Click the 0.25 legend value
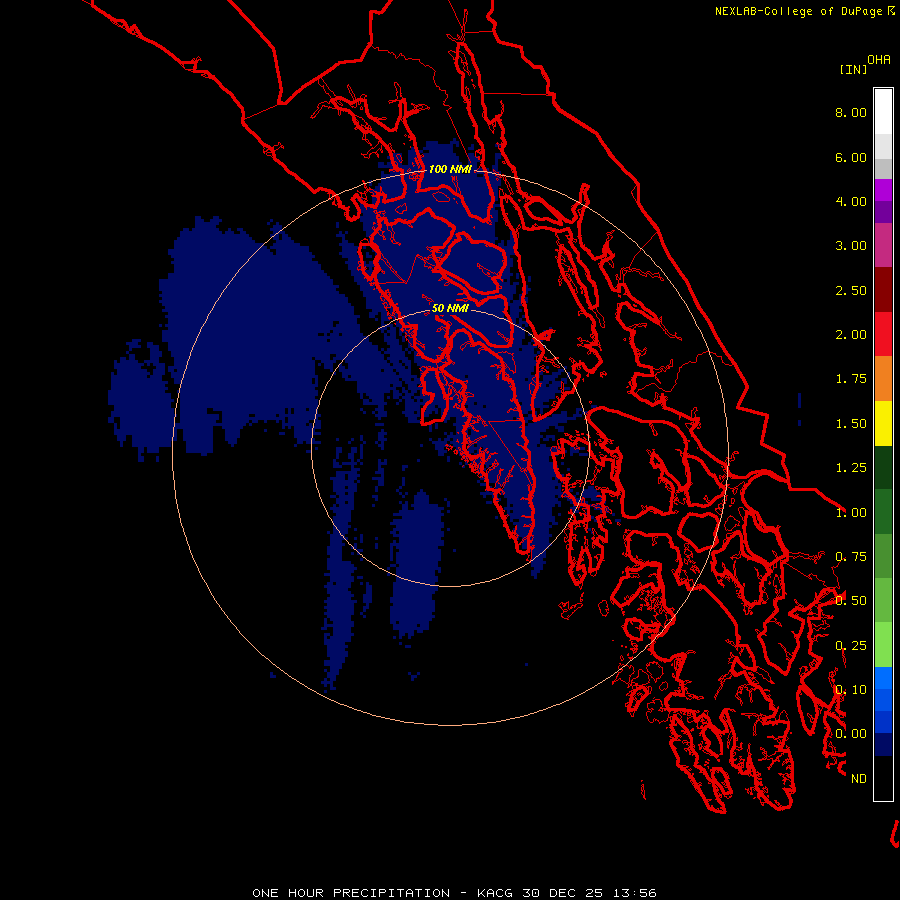The height and width of the screenshot is (900, 900). [851, 646]
